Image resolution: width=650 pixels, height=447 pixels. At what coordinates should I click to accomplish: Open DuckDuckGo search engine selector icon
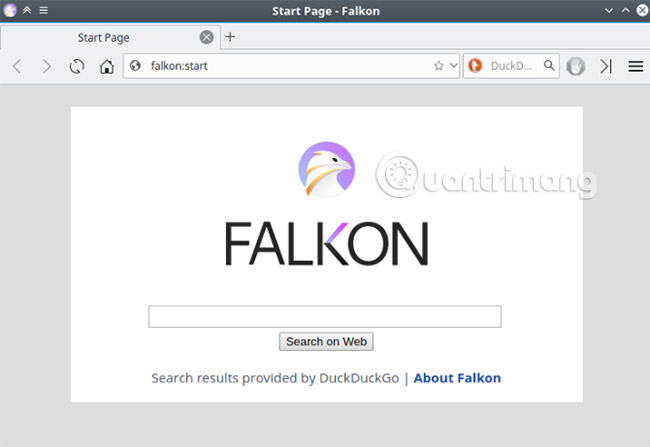pyautogui.click(x=475, y=66)
